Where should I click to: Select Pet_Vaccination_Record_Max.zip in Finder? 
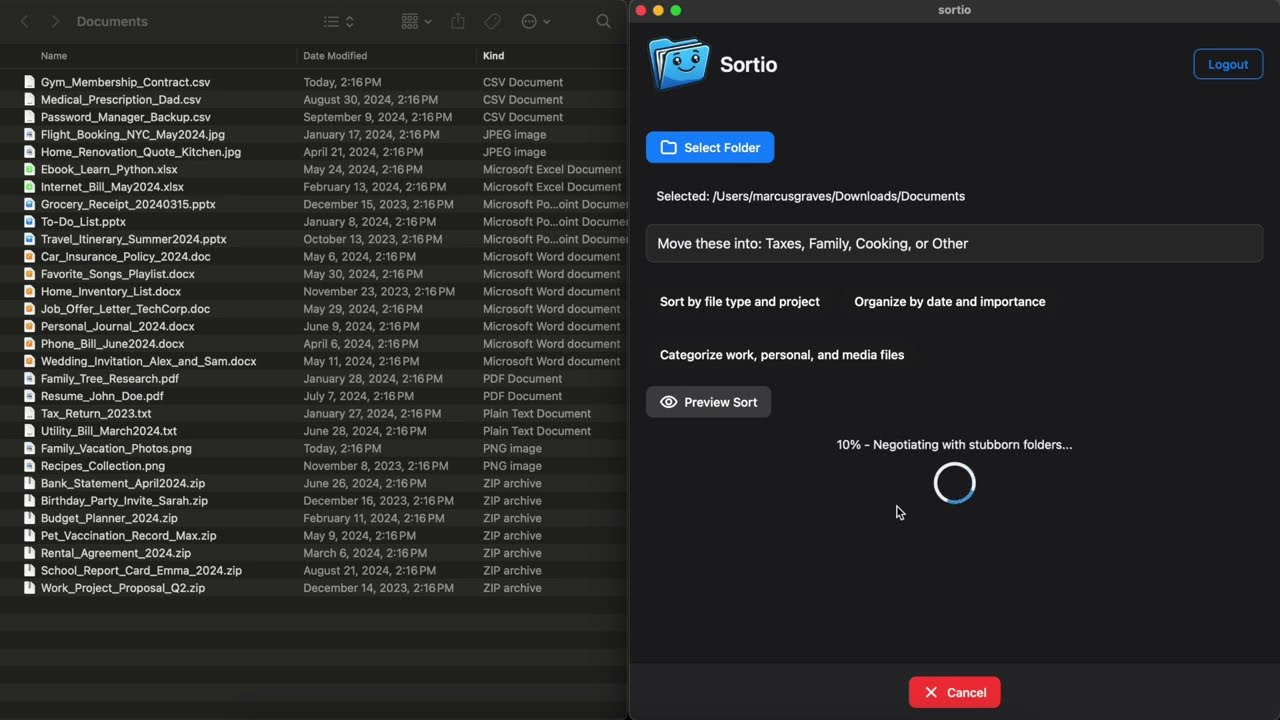[129, 536]
